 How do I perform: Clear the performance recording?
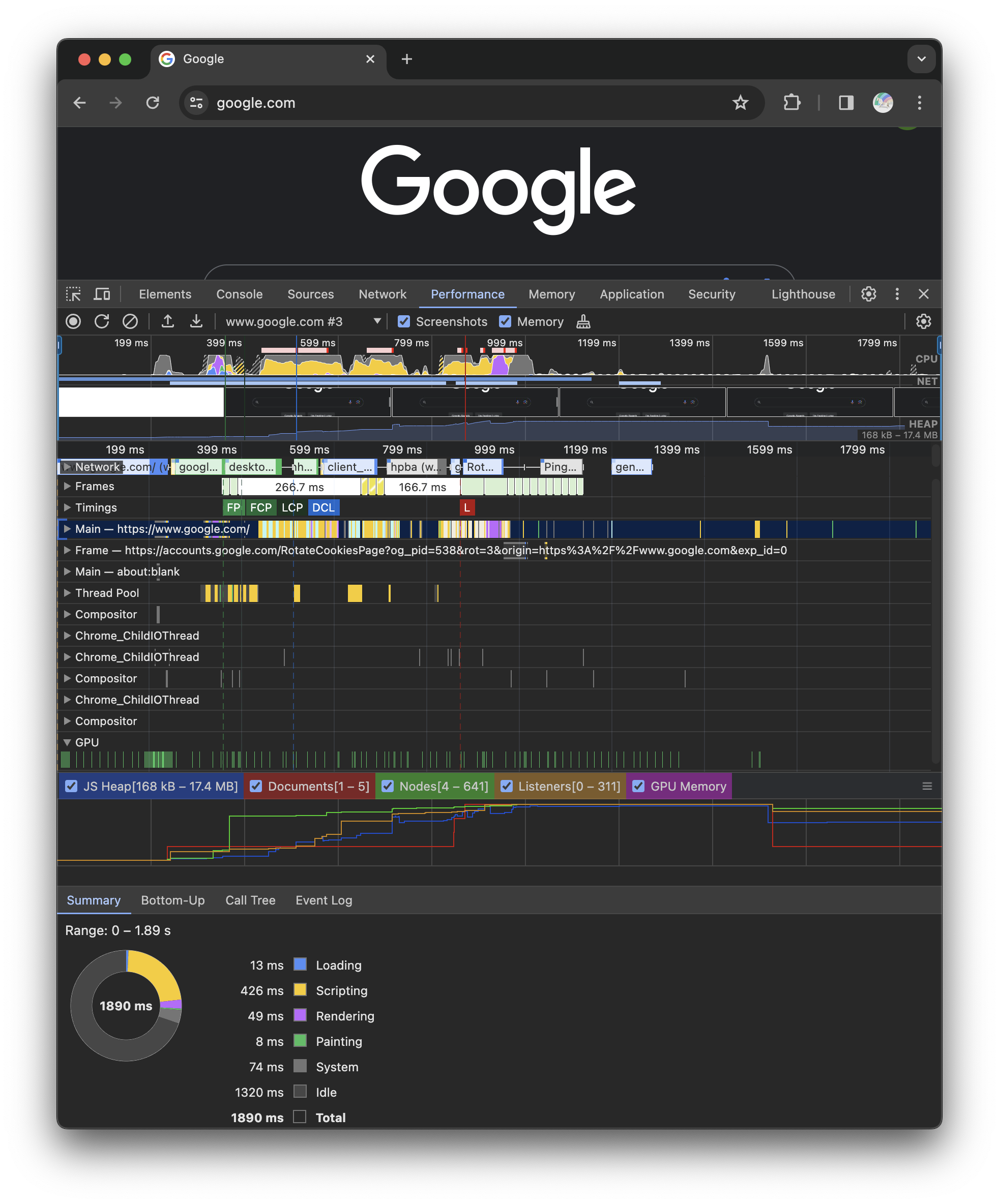pos(130,322)
